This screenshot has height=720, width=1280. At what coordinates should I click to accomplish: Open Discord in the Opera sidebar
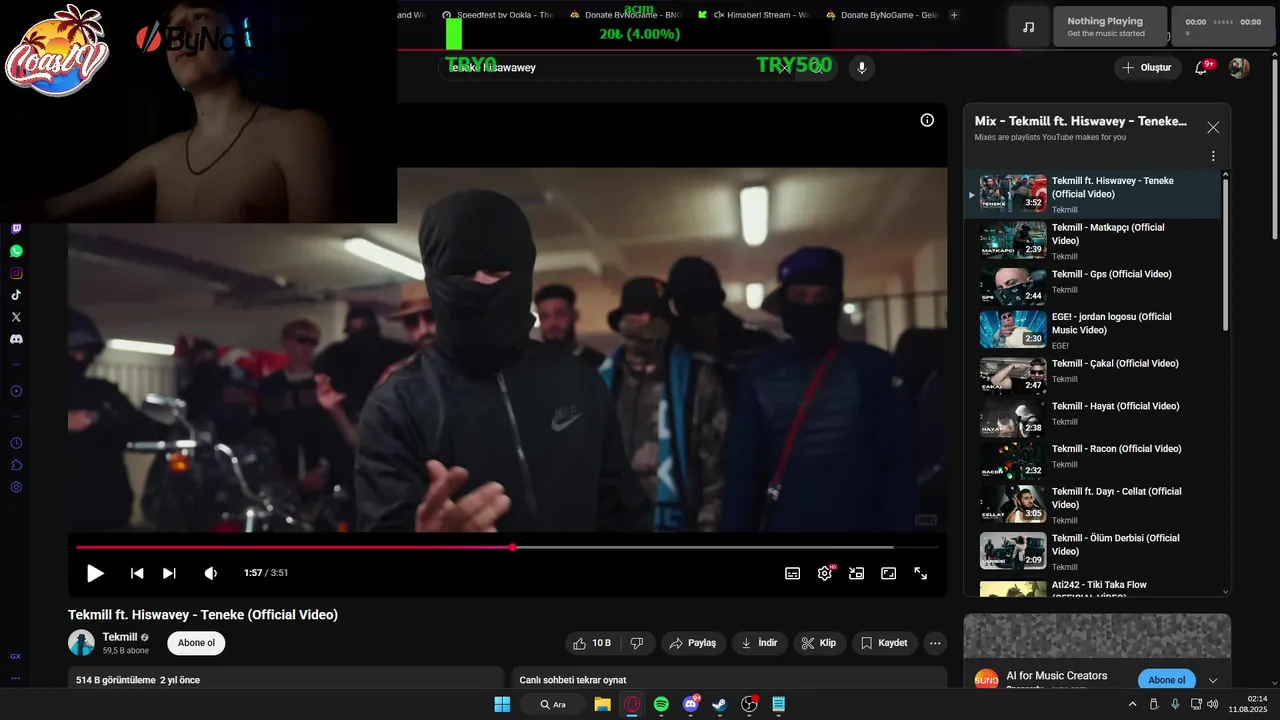16,339
